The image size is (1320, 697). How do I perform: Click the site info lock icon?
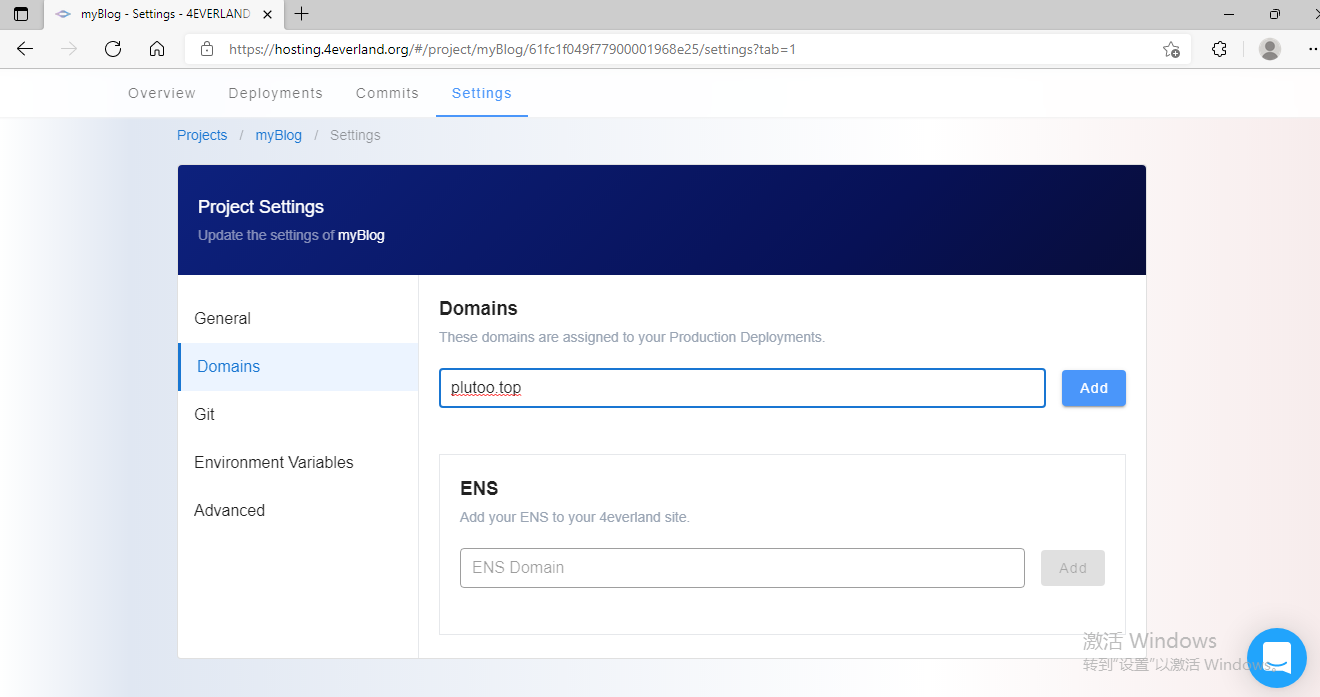(207, 49)
